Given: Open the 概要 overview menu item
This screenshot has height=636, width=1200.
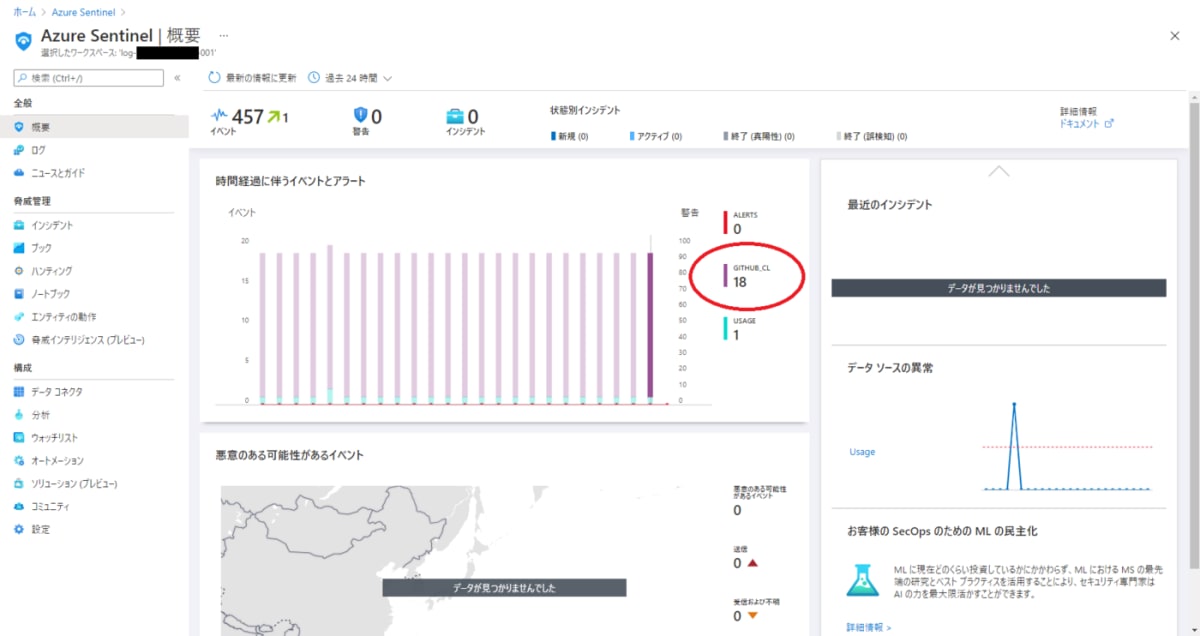Looking at the screenshot, I should [93, 127].
